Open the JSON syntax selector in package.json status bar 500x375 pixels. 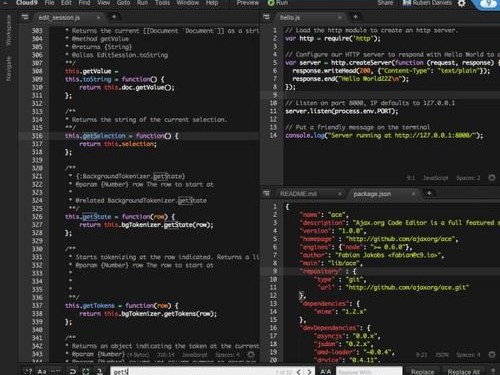(x=442, y=355)
